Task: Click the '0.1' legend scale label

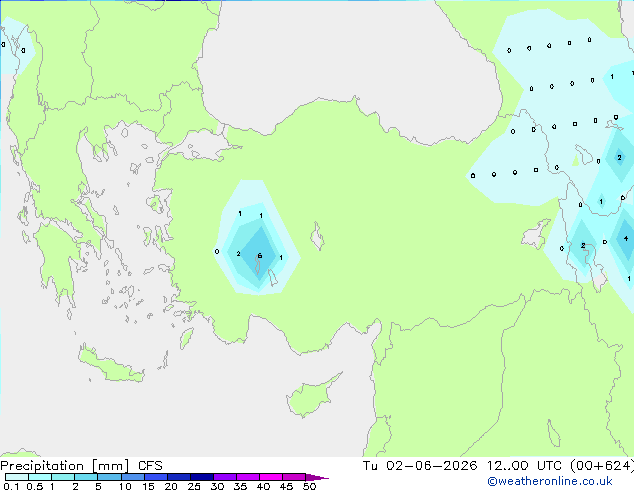Action: click(11, 486)
